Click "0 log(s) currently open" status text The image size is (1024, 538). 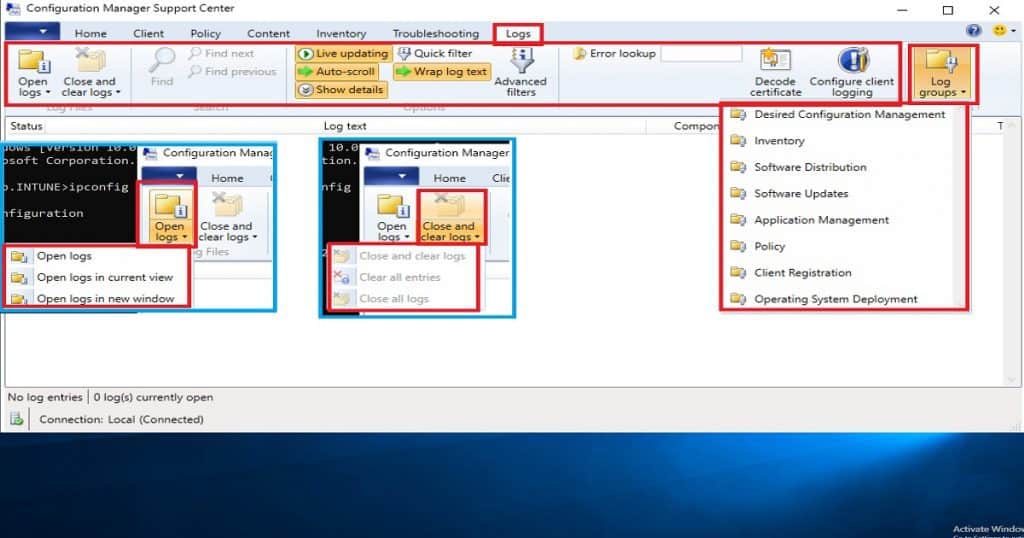[153, 397]
